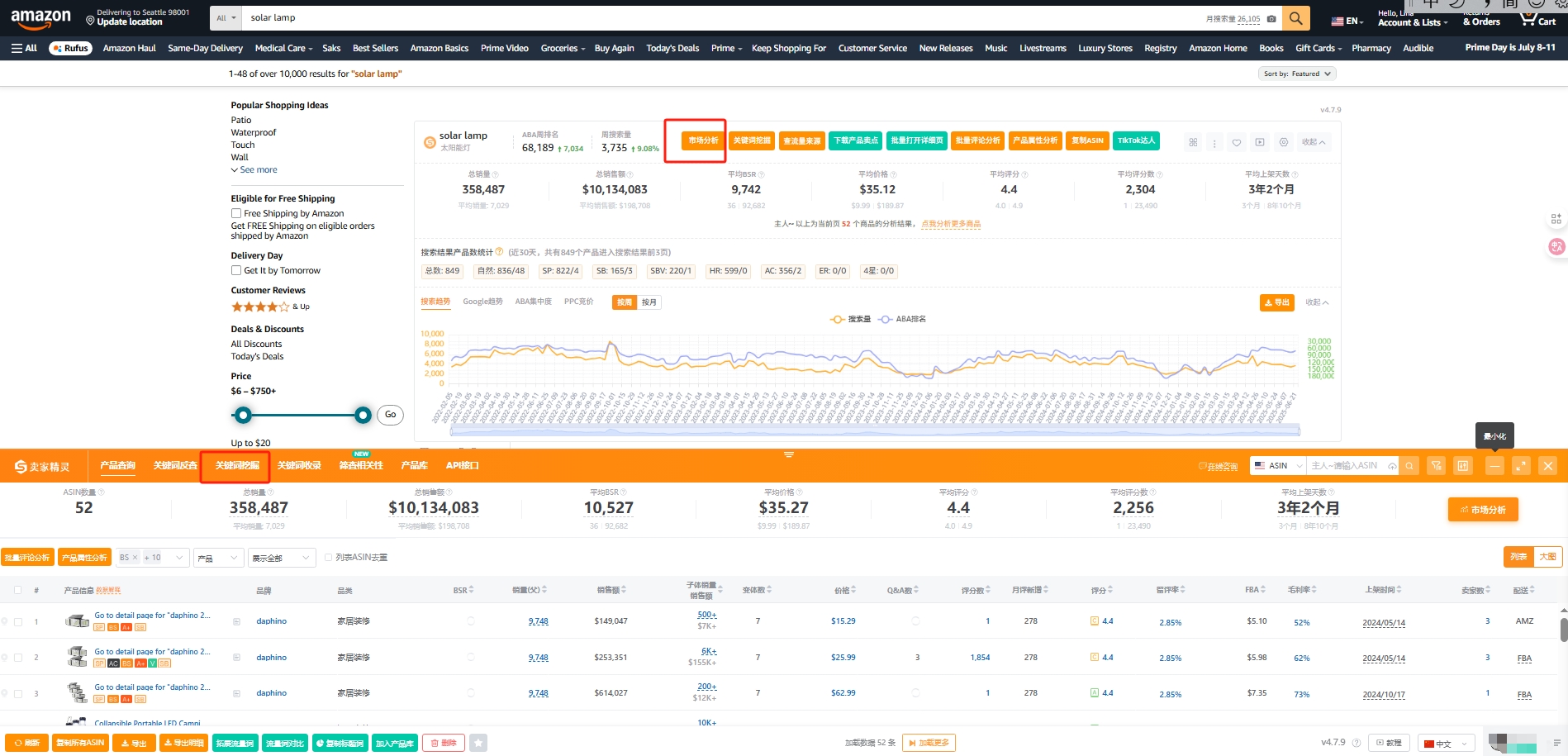Click the BSR column sort arrows
This screenshot has height=756, width=1568.
pos(471,590)
